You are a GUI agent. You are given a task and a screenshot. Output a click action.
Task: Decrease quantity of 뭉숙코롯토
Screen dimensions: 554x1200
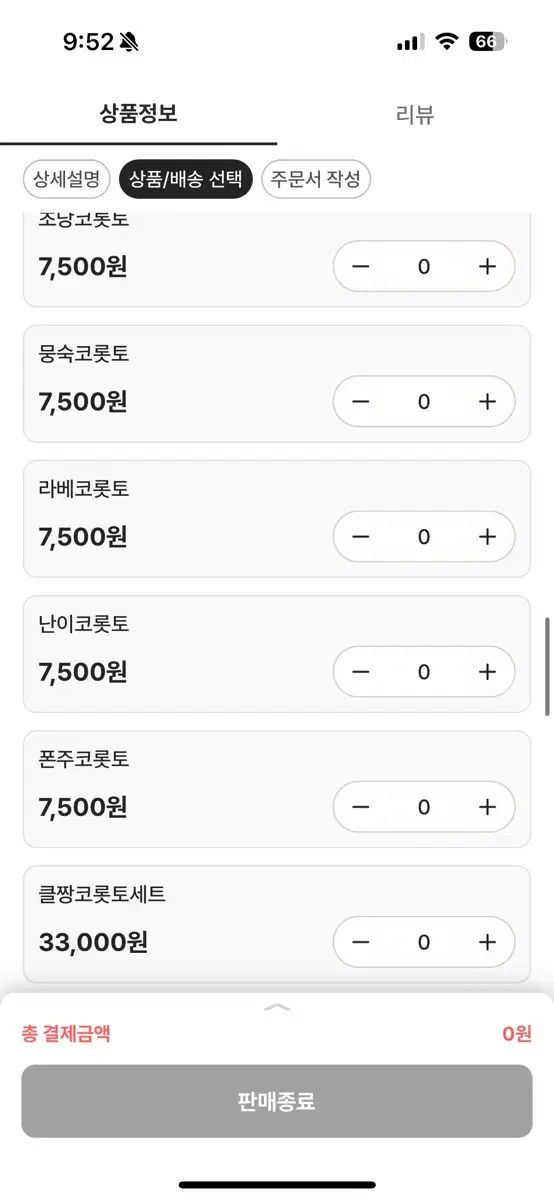[361, 402]
